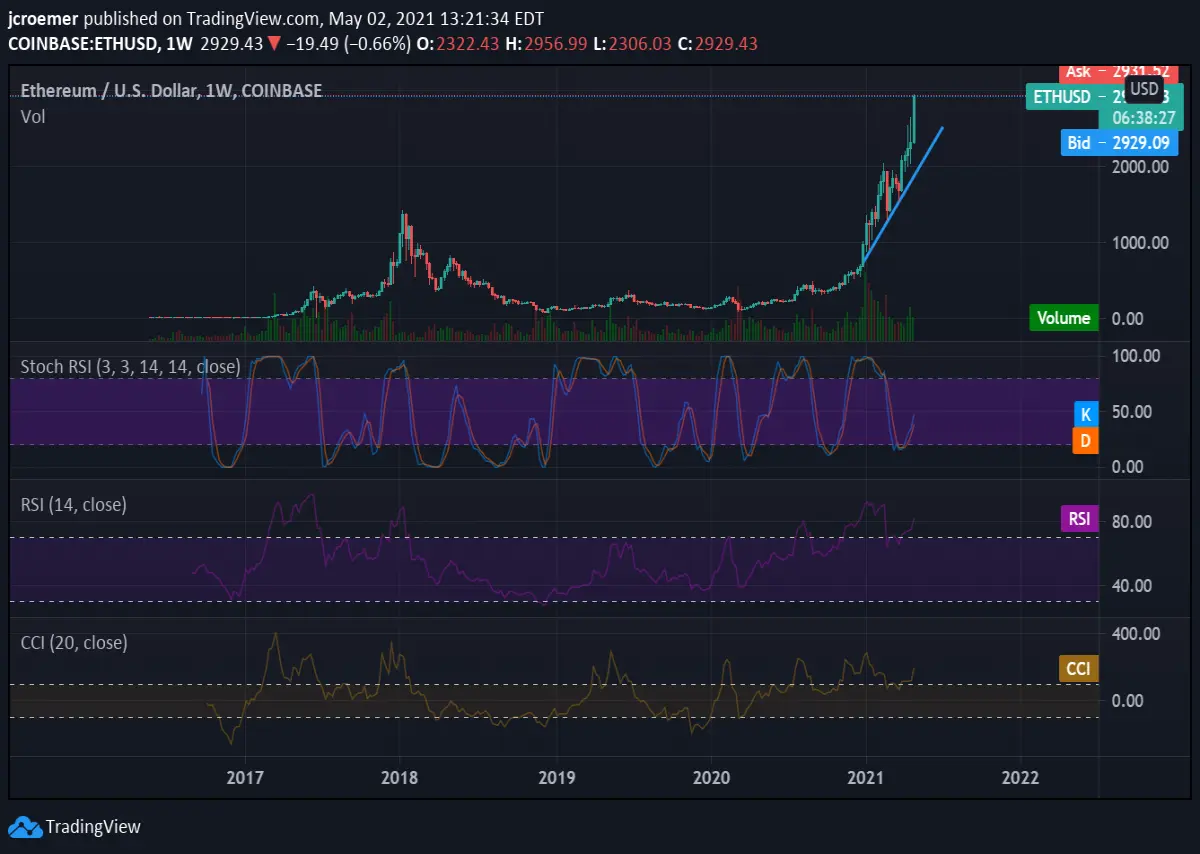
Task: Click the purple RSI scale label
Action: coord(1078,519)
